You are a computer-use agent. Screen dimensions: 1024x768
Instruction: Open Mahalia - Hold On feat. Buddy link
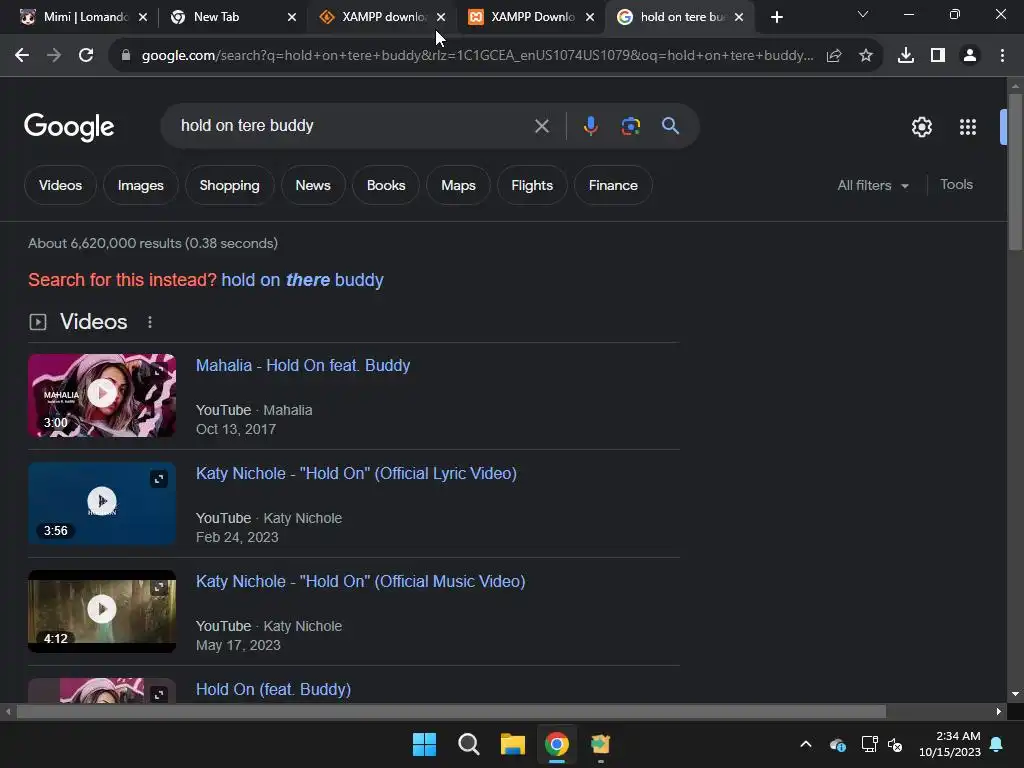303,366
